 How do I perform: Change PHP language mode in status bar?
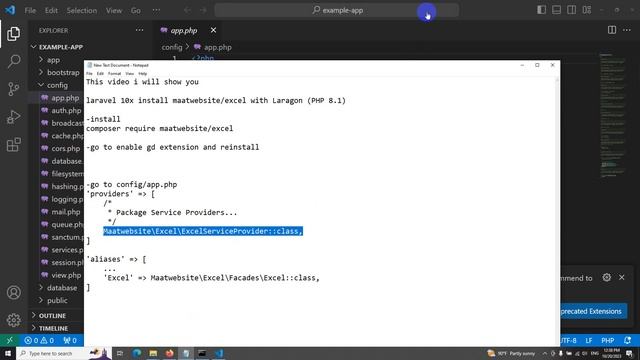point(607,340)
